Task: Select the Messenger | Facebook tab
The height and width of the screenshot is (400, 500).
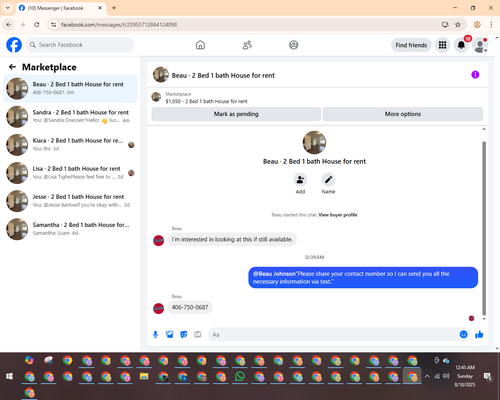Action: 61,8
